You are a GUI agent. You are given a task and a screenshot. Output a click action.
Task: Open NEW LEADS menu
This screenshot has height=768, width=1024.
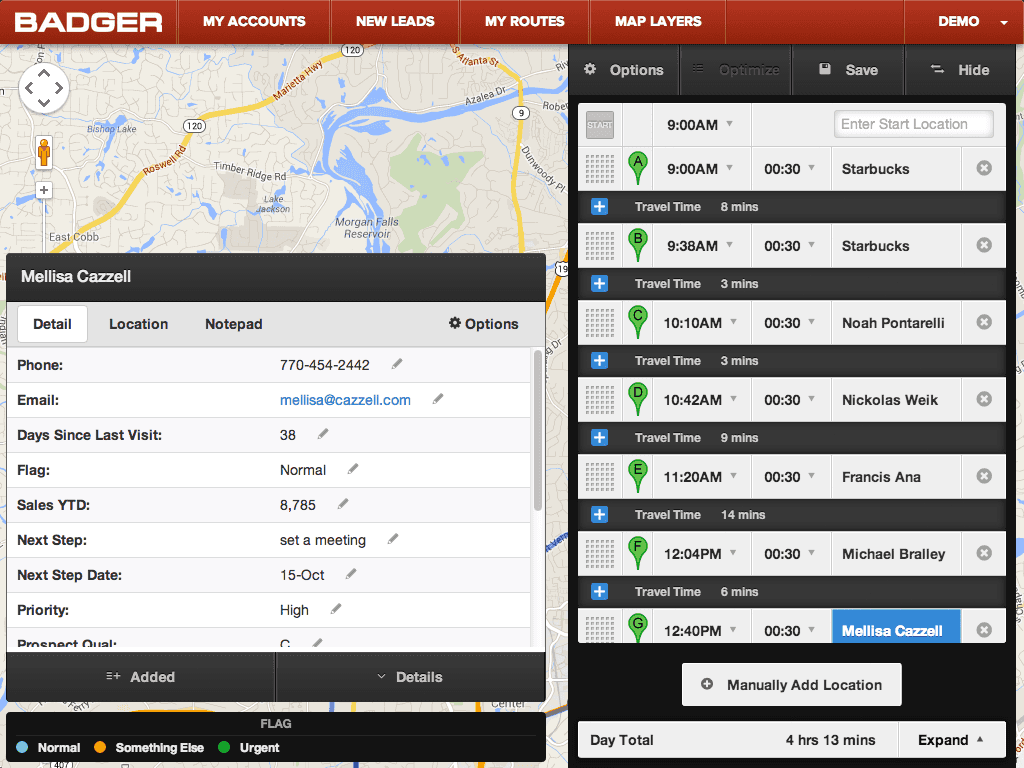click(395, 22)
